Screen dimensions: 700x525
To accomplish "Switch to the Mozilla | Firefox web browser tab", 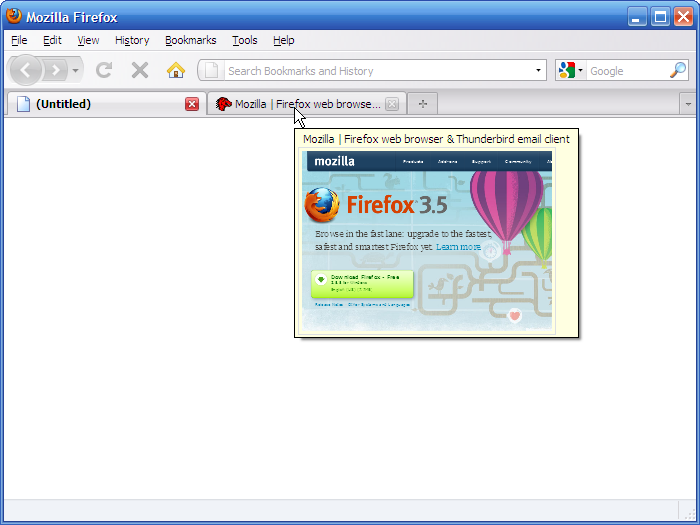I will tap(307, 104).
